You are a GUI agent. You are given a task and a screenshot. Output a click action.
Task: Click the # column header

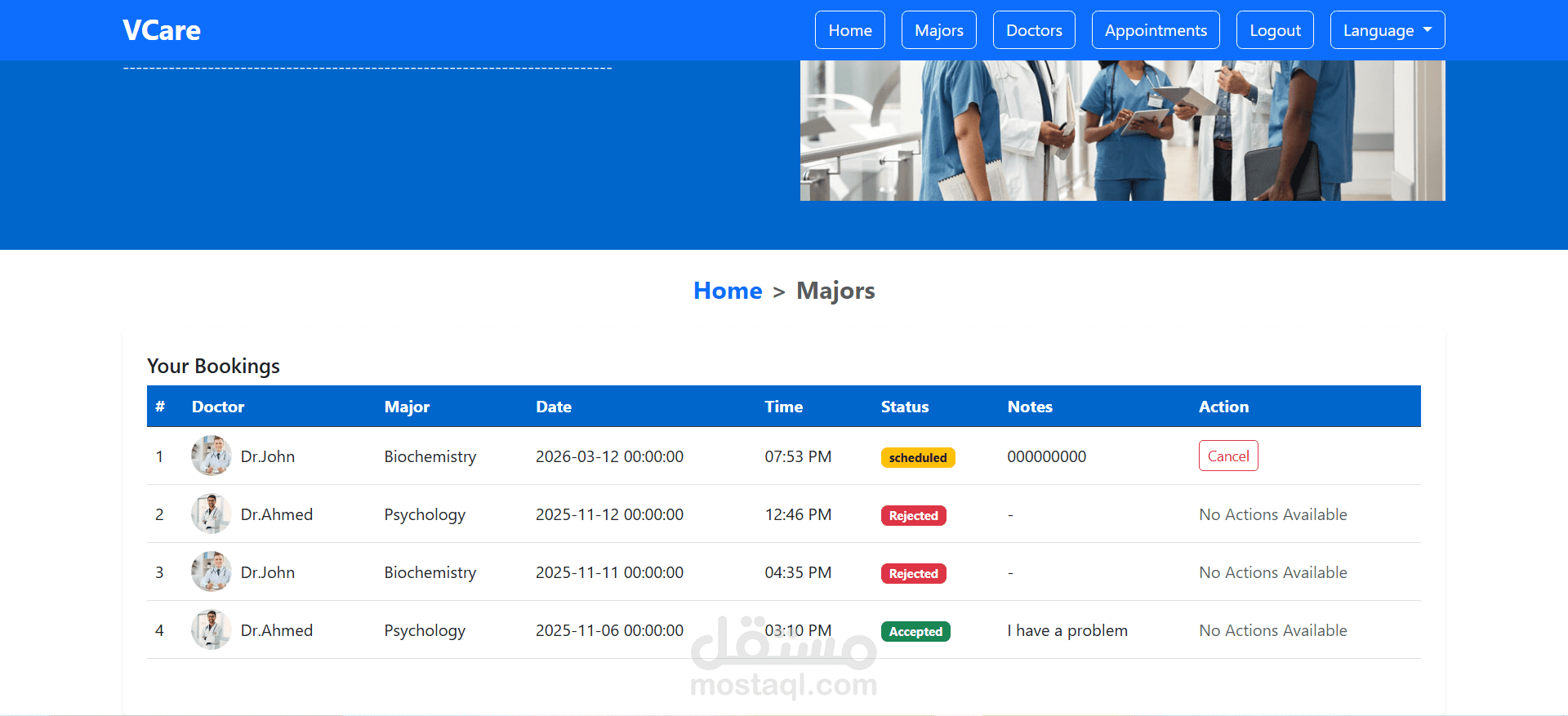[160, 407]
